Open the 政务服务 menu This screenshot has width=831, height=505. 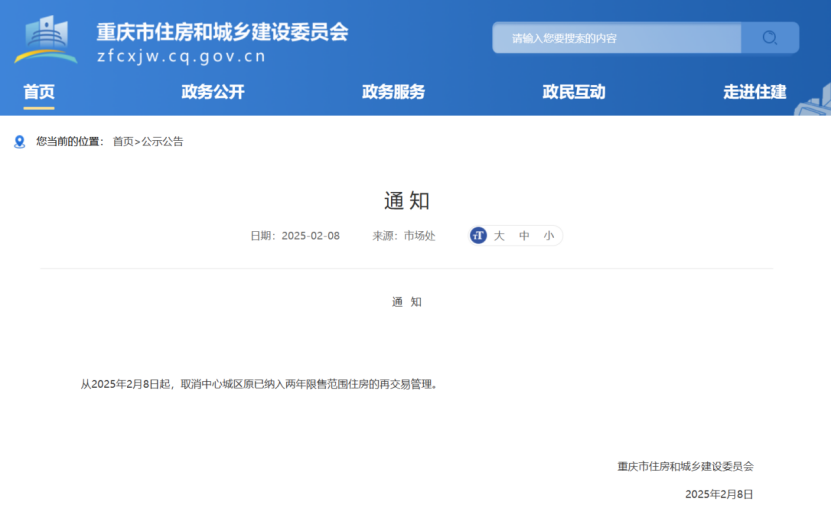point(393,92)
